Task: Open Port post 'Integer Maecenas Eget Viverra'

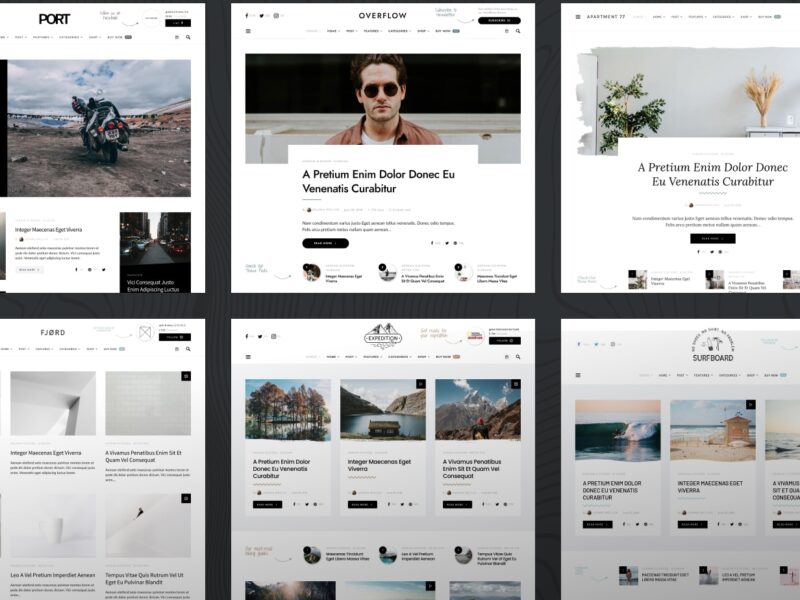Action: click(x=48, y=230)
